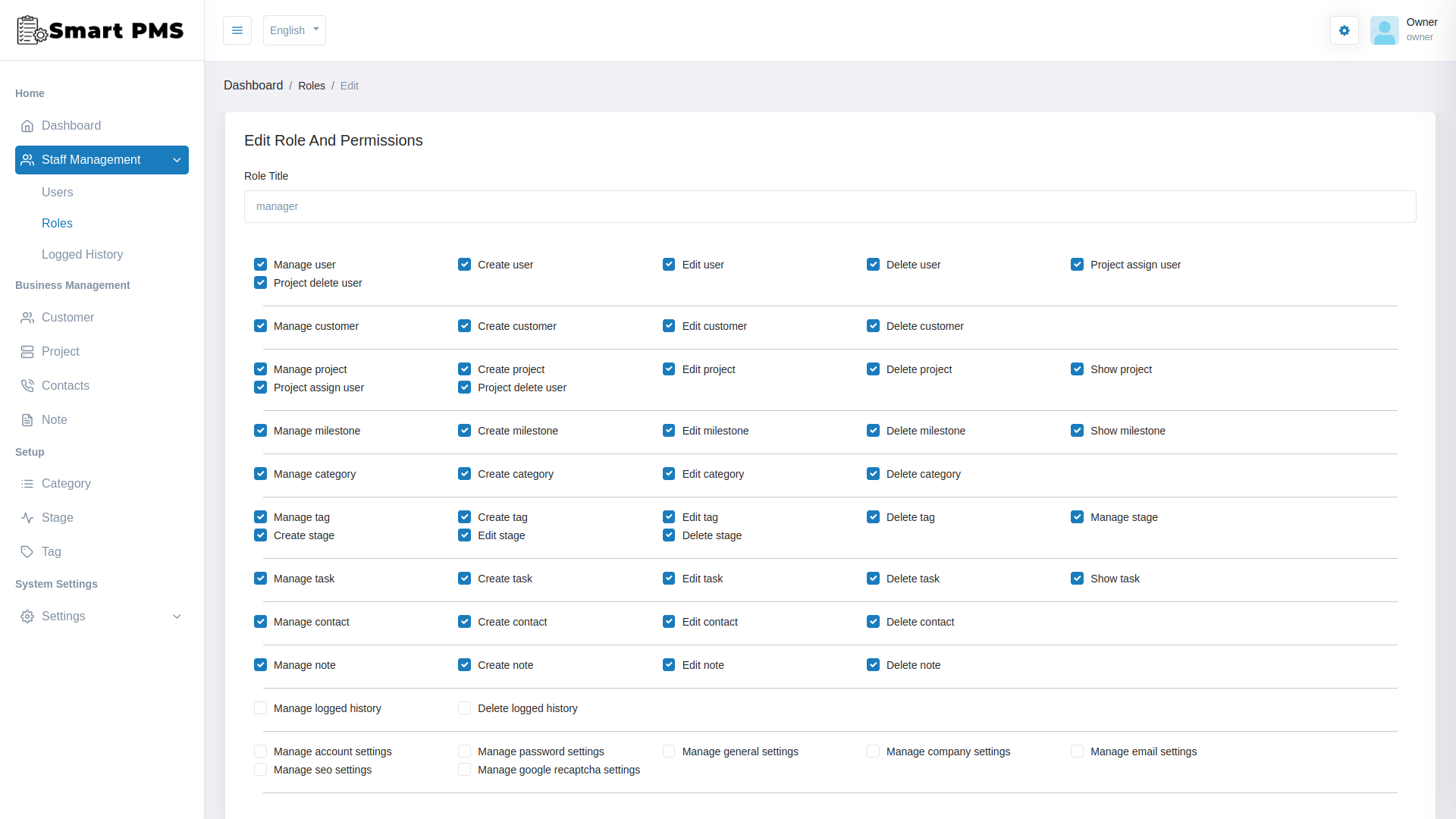Open Category via its list icon
This screenshot has height=819, width=1456.
(27, 483)
